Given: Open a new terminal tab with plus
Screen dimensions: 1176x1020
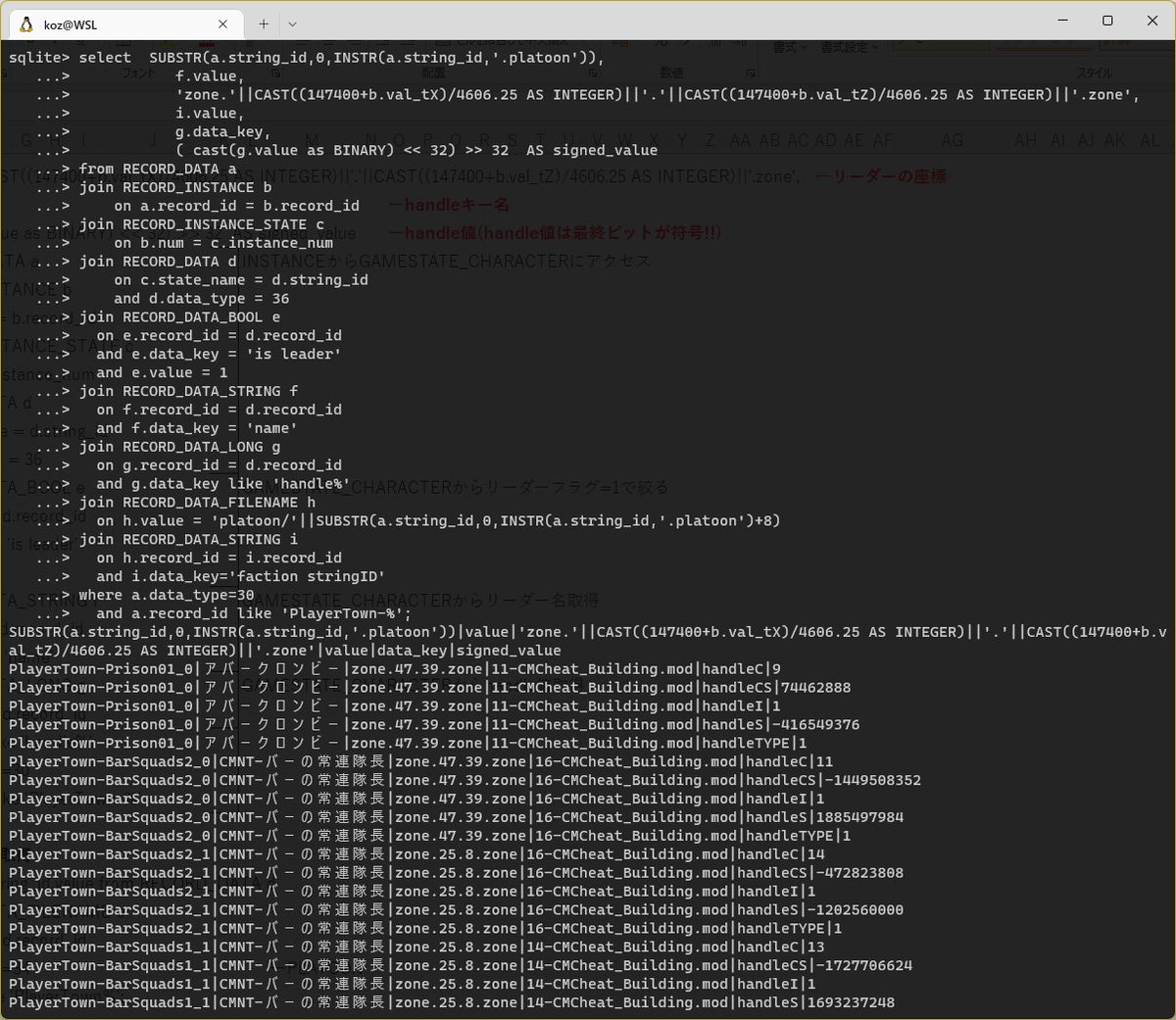Looking at the screenshot, I should 263,24.
